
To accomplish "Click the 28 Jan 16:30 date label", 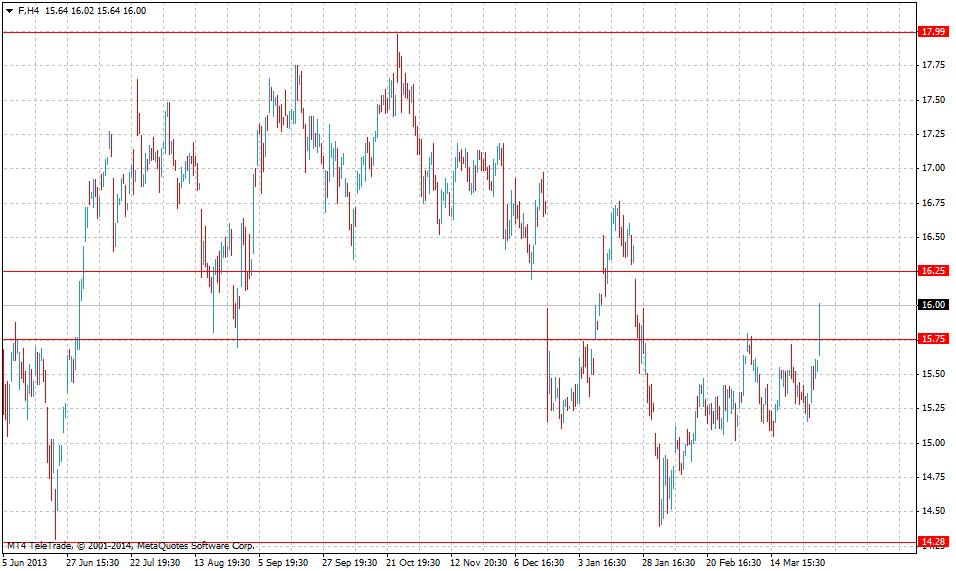I will click(x=668, y=562).
